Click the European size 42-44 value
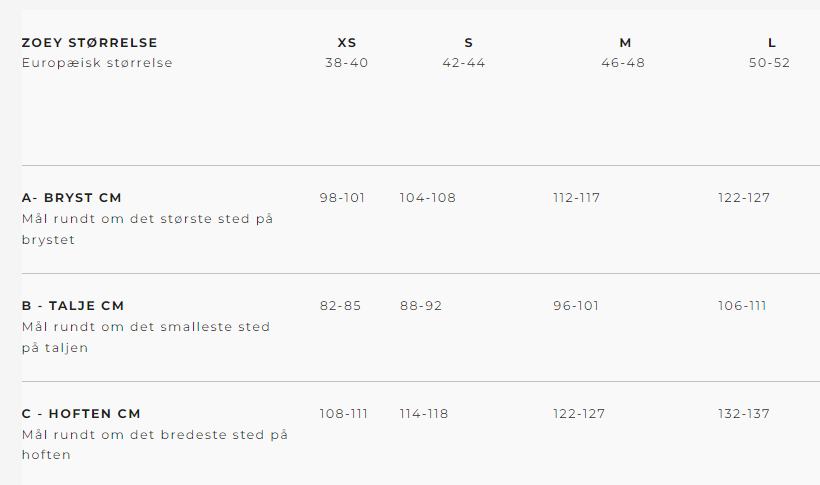Screen dimensions: 820x485 point(464,63)
